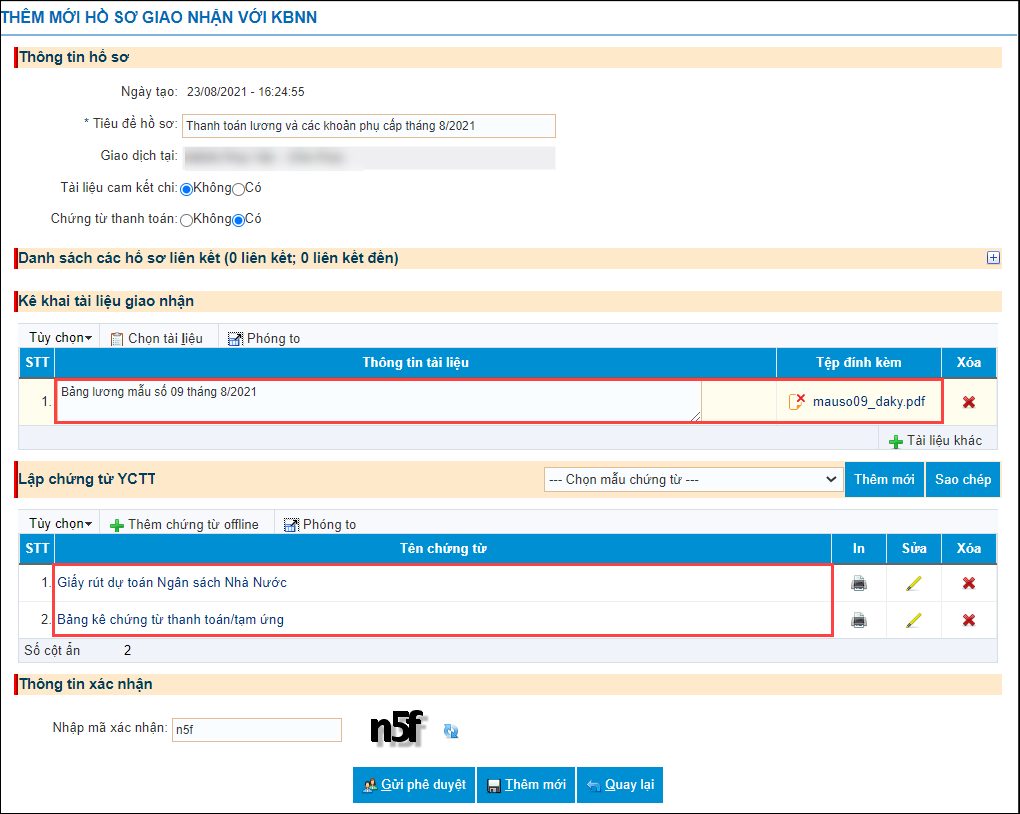Click Chọn tài liệu toolbar item
The image size is (1020, 814).
coord(157,338)
